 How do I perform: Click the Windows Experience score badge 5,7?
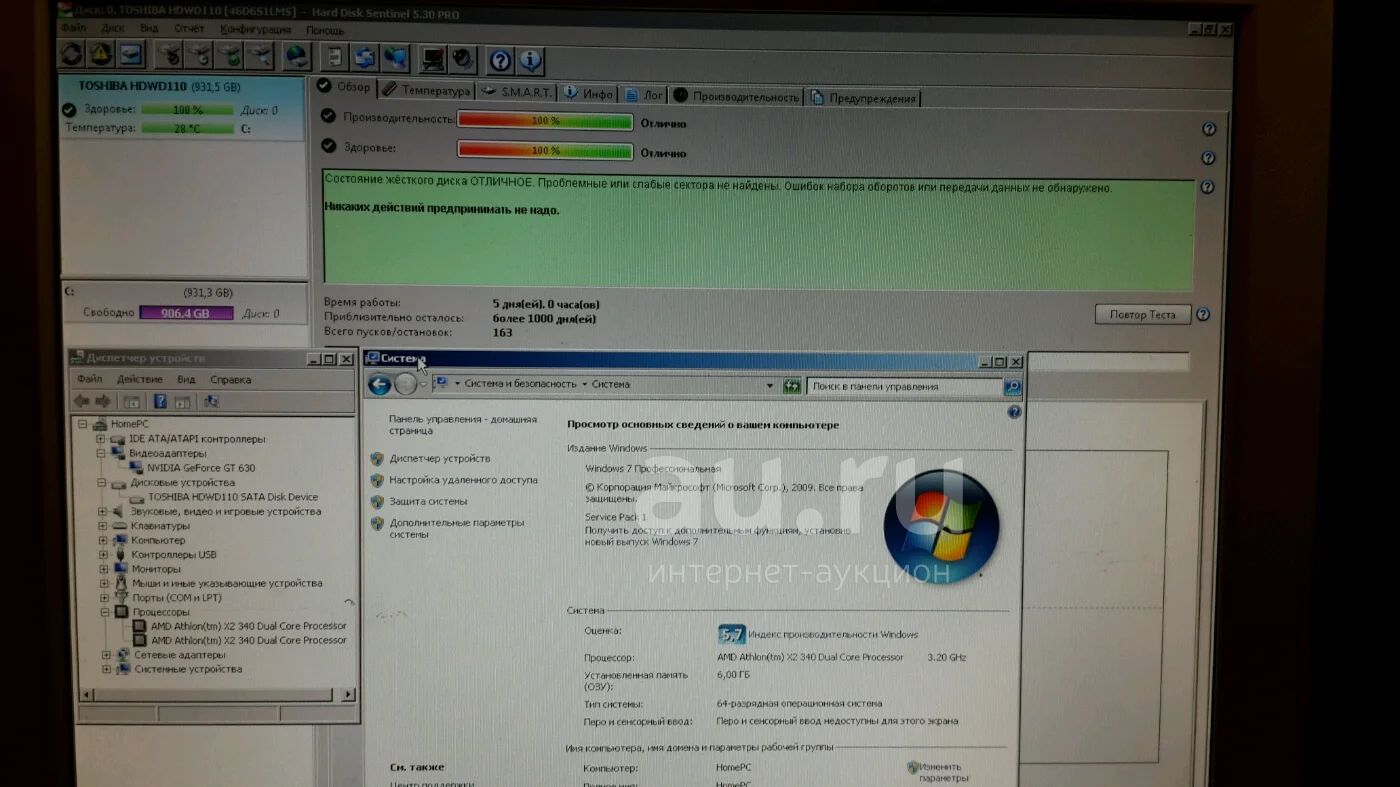[x=731, y=634]
